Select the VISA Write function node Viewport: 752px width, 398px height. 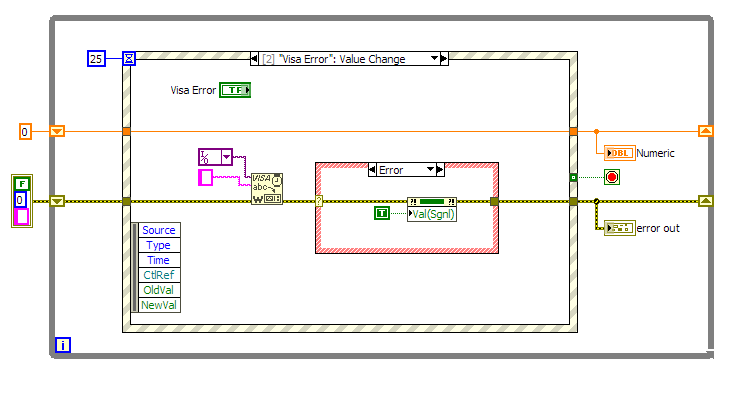tap(267, 189)
